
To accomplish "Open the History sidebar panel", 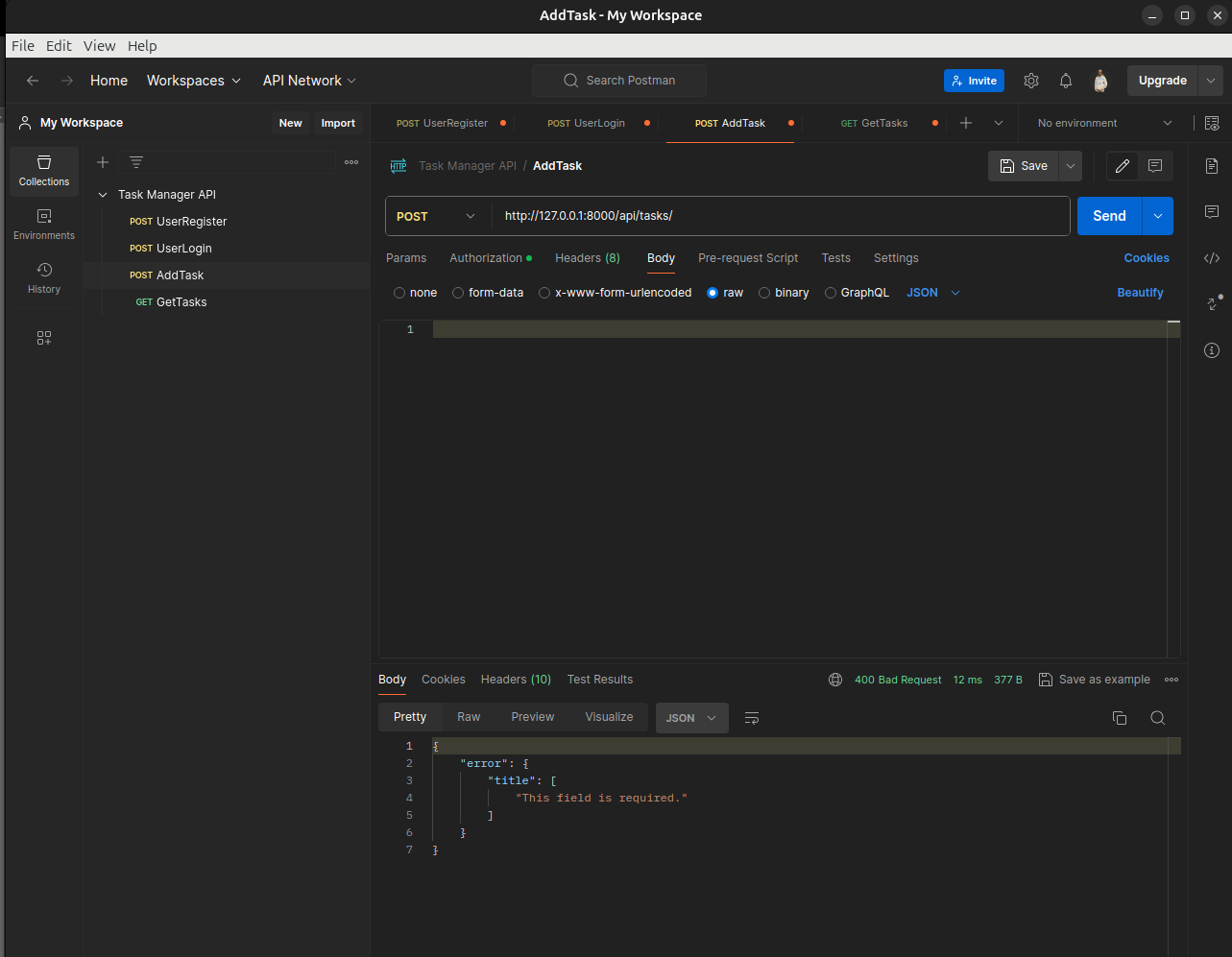I will pos(44,278).
